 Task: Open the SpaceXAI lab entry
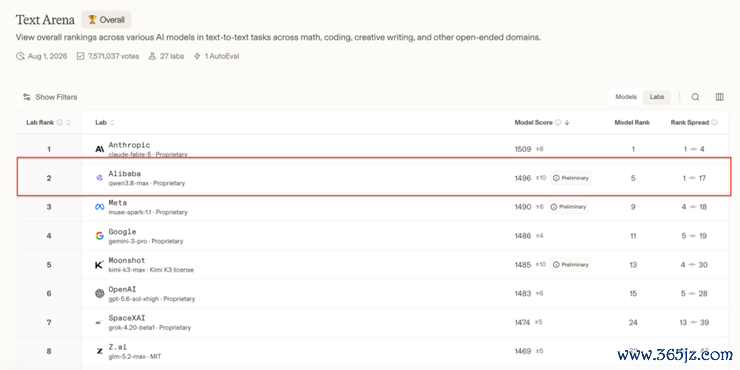127,318
